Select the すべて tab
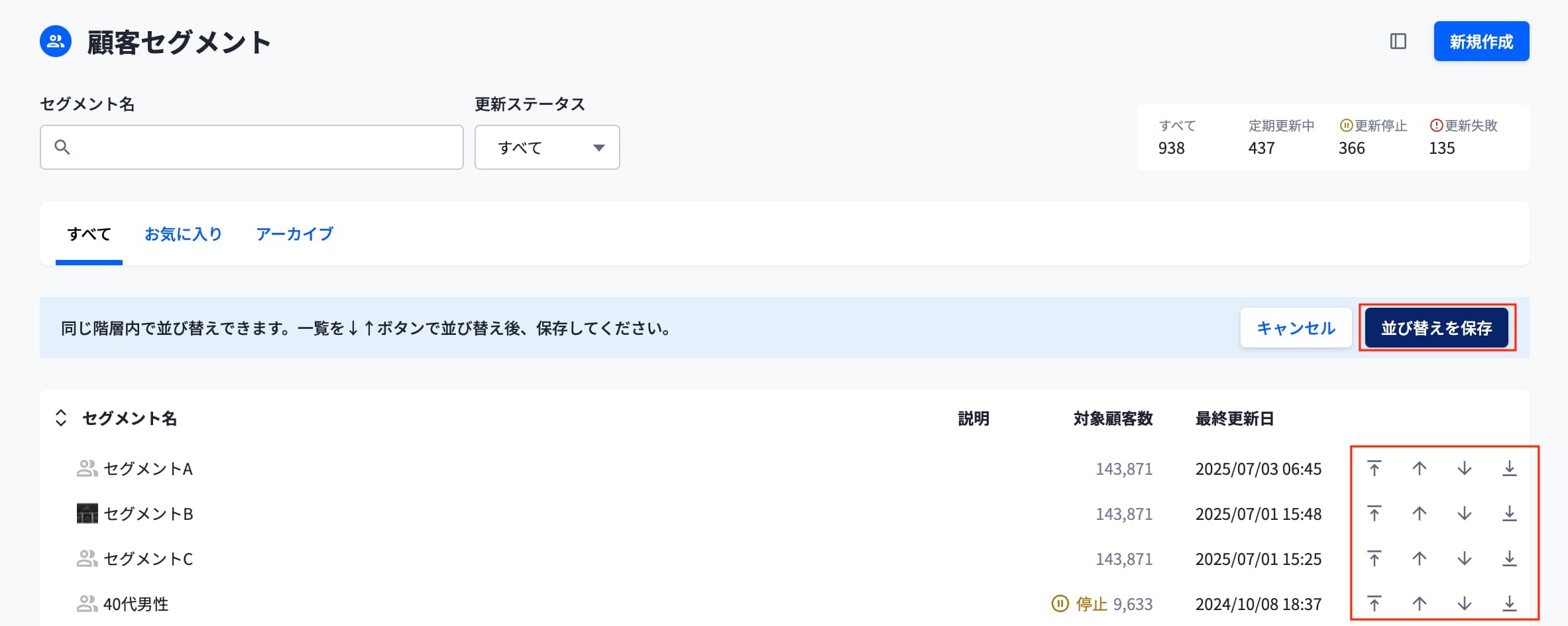 (x=89, y=234)
